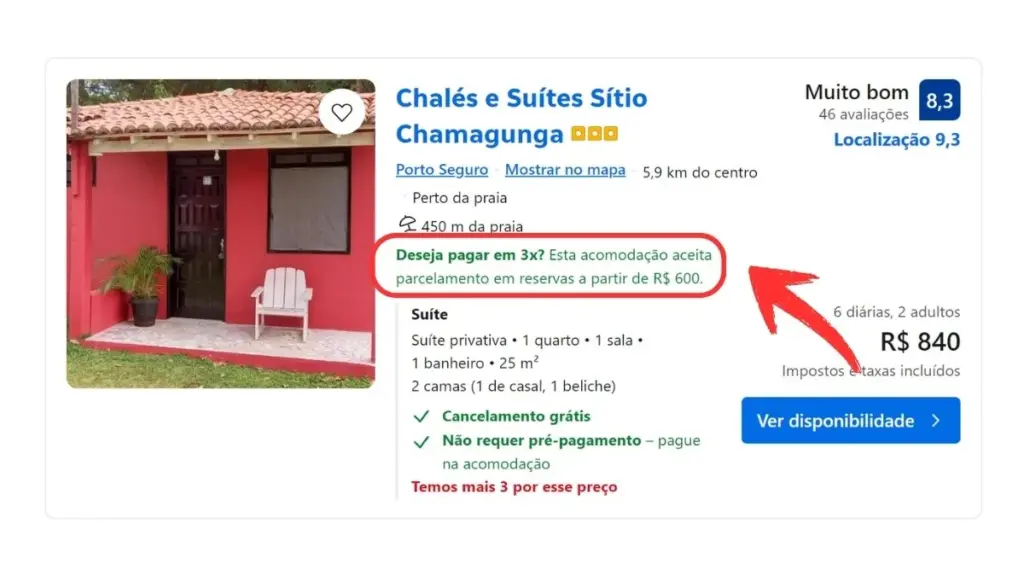Click the chevron arrow in Ver disponibilidade
The image size is (1024, 576).
[x=936, y=421]
